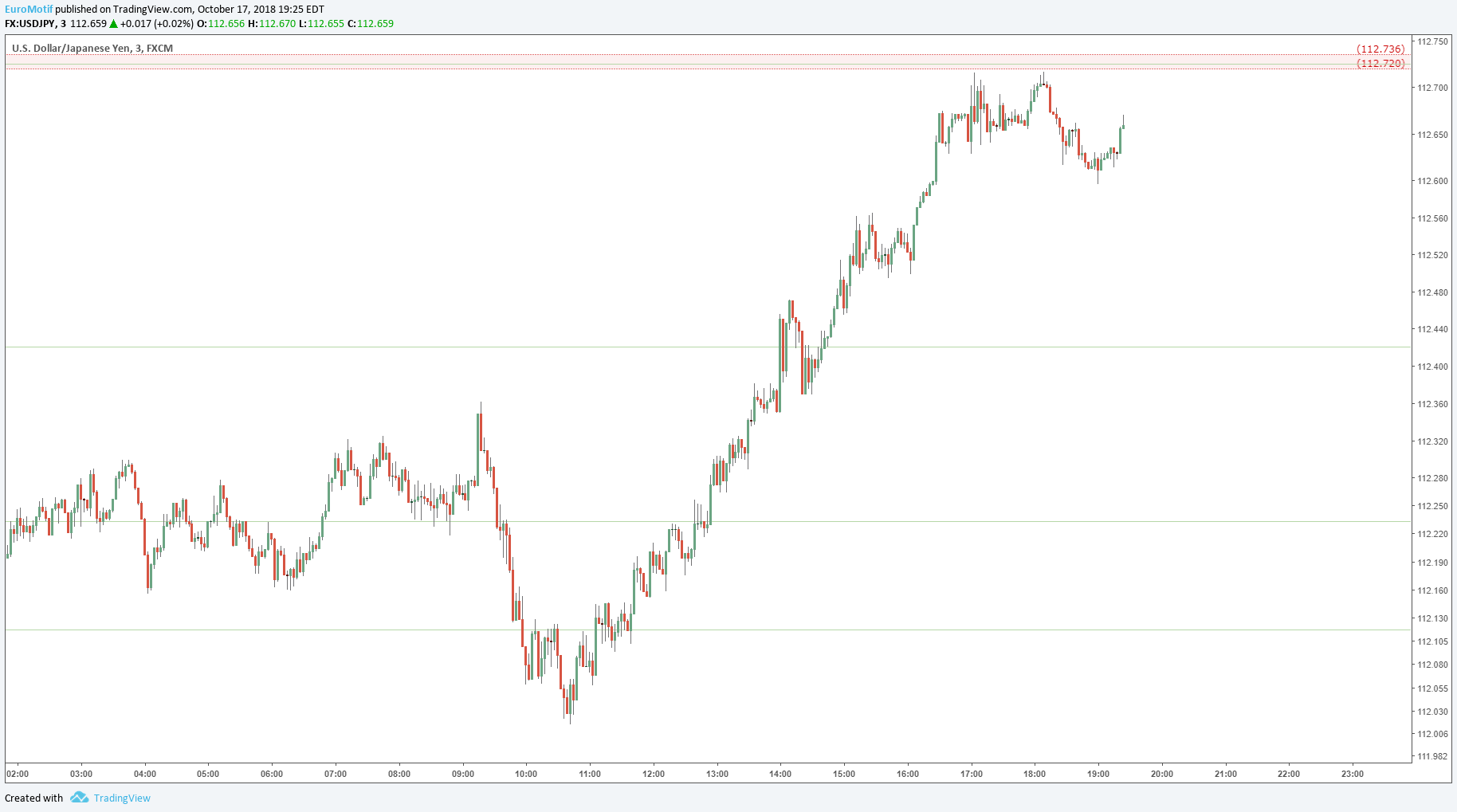Click the 112.320 price axis label
Image resolution: width=1457 pixels, height=812 pixels.
[x=1432, y=441]
